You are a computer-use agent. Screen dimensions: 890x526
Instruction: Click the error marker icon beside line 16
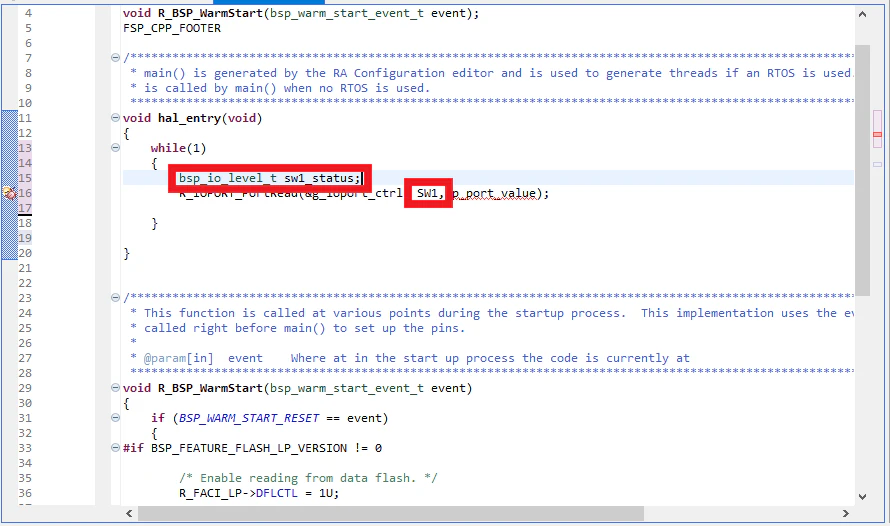pos(10,193)
